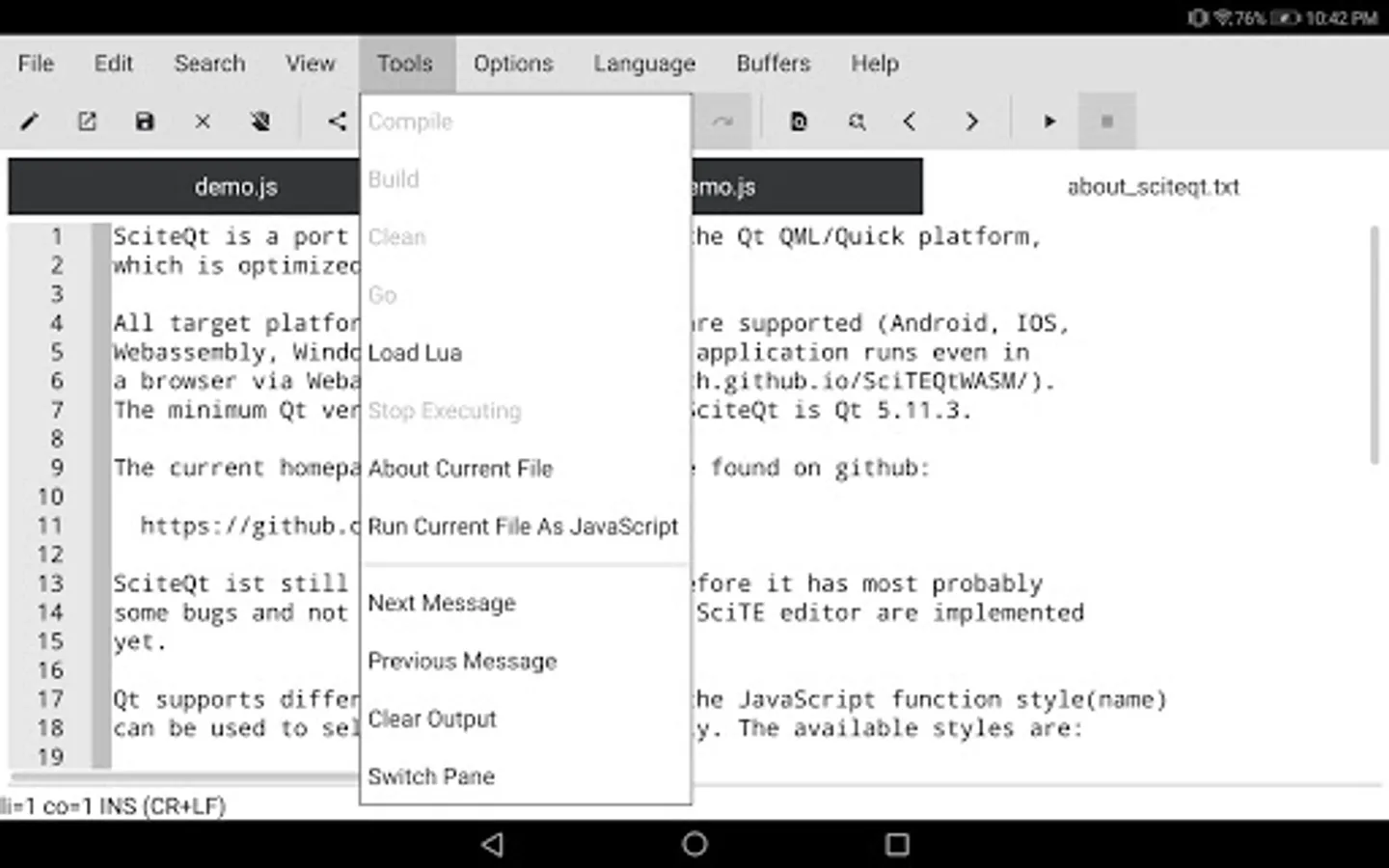
Task: Select Next Message in the Tools menu
Action: point(526,604)
